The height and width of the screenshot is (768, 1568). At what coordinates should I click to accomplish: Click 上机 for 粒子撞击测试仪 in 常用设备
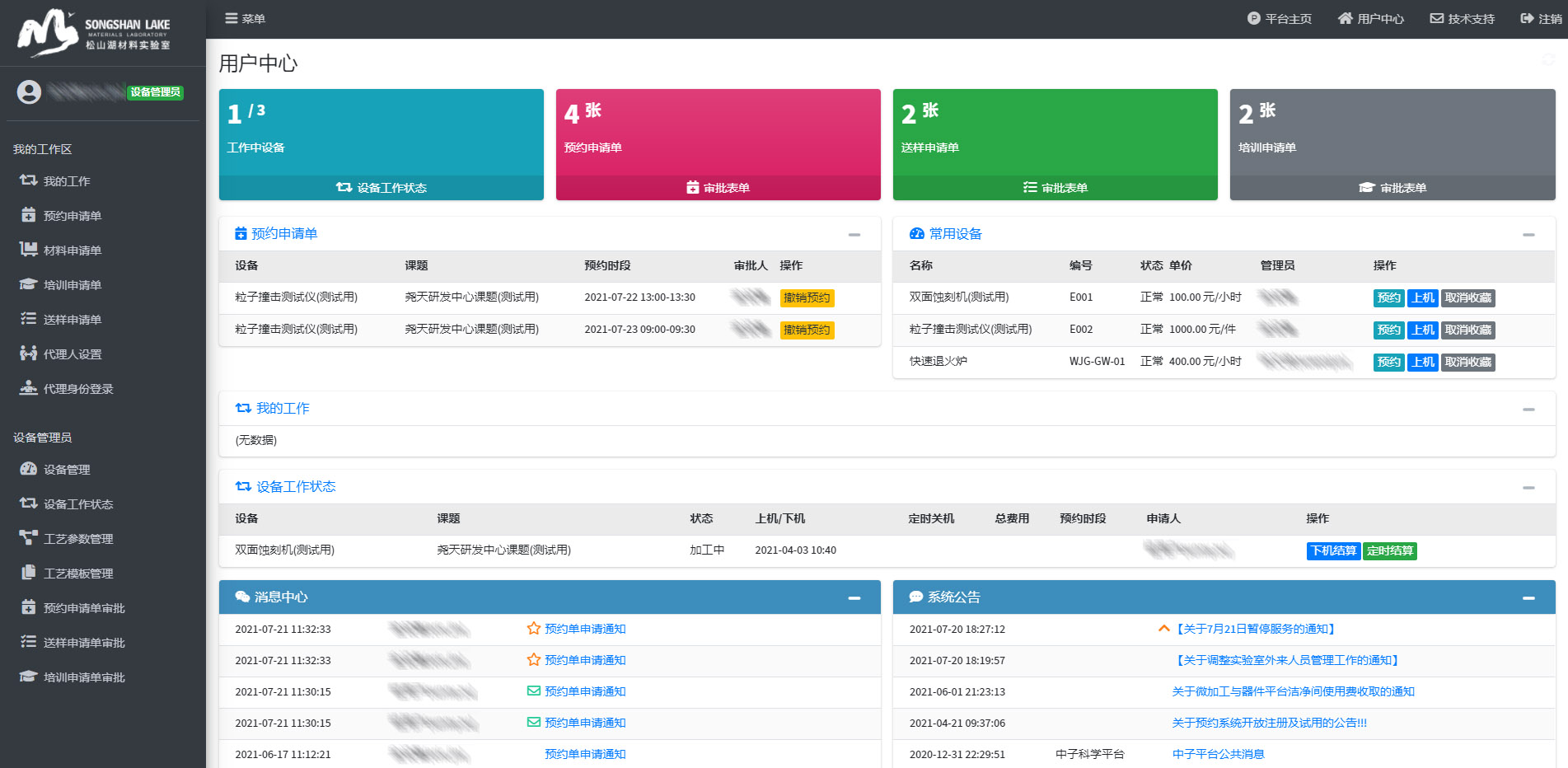click(x=1422, y=330)
